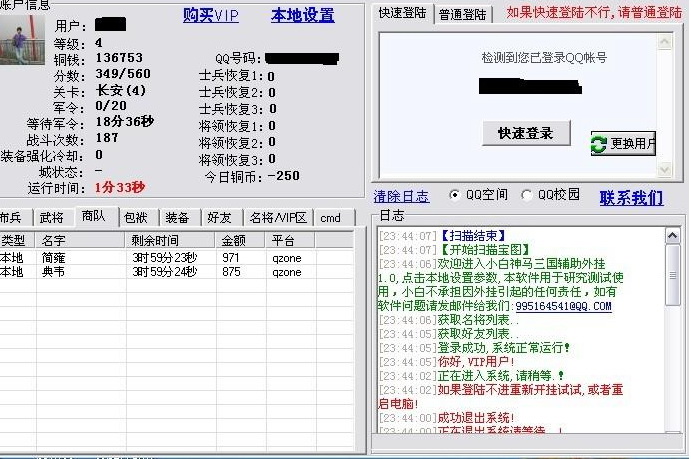Click the log scrollbar up arrow
This screenshot has height=459, width=691.
672,237
